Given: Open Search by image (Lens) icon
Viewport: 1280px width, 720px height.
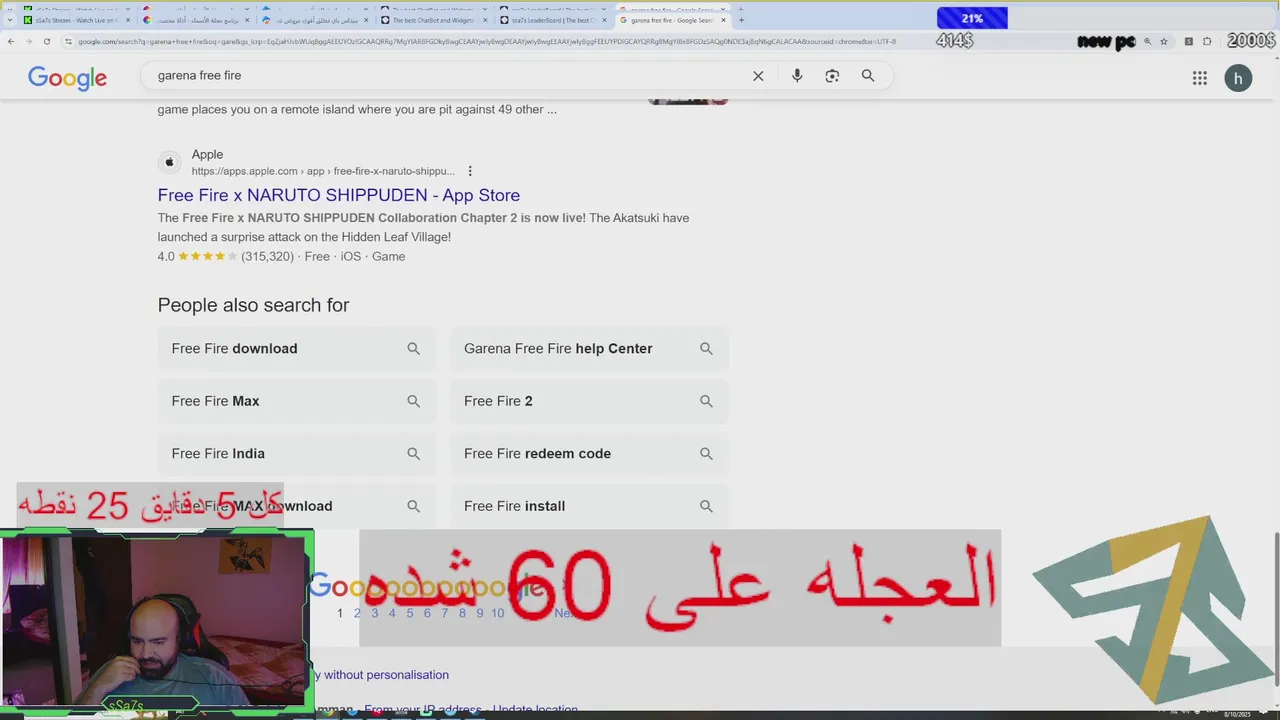Looking at the screenshot, I should [832, 76].
